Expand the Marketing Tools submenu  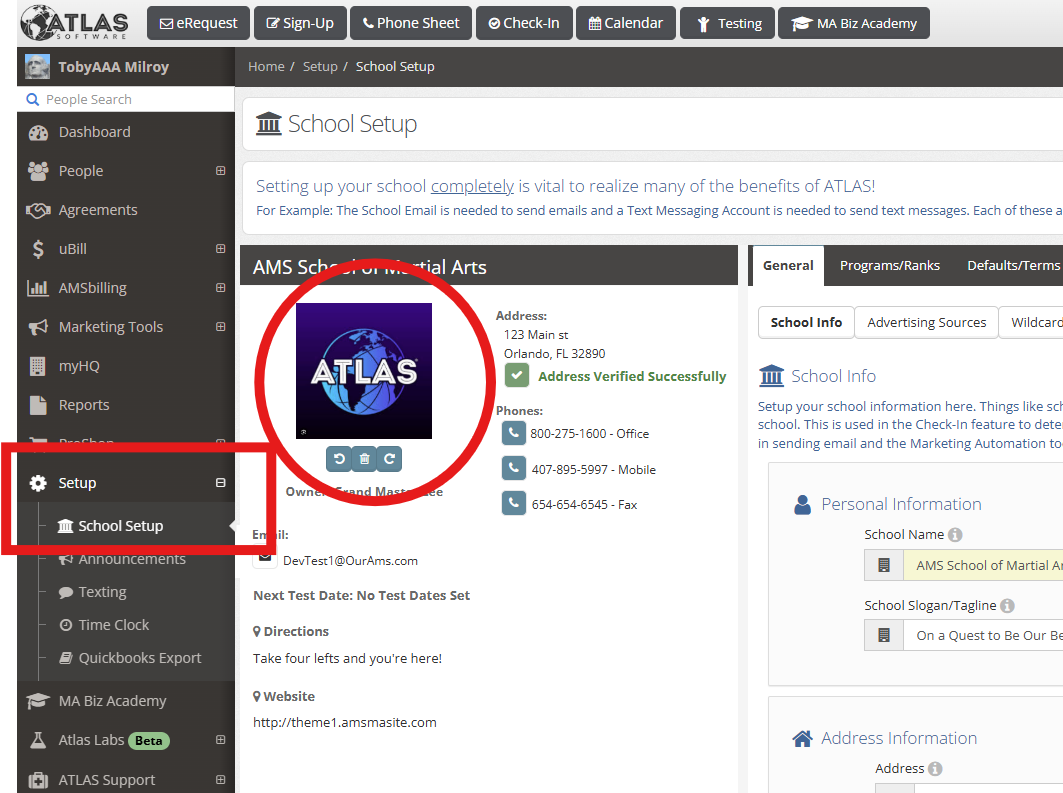click(x=220, y=327)
